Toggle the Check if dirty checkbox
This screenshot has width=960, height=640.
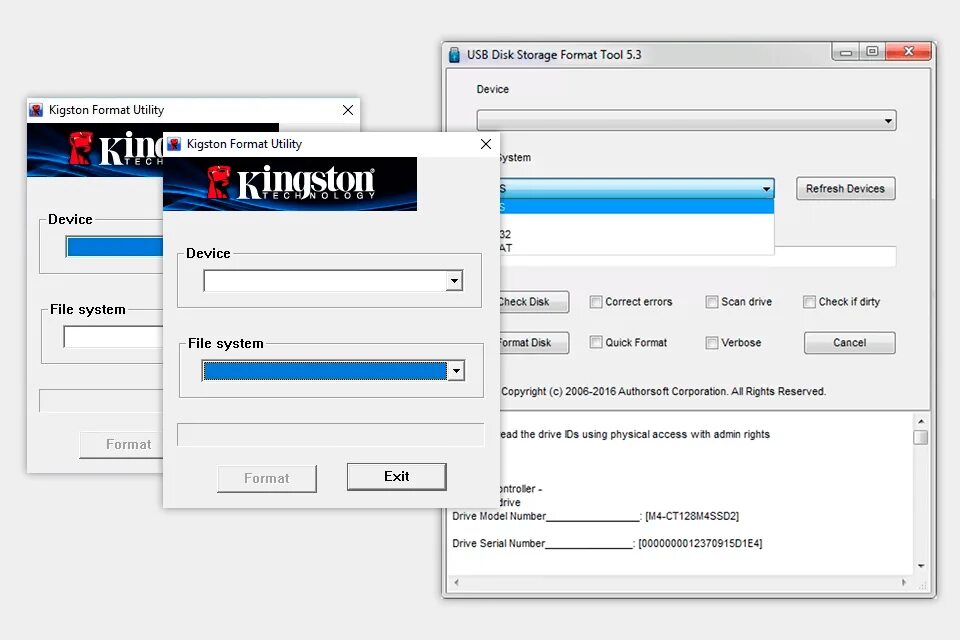(x=809, y=302)
